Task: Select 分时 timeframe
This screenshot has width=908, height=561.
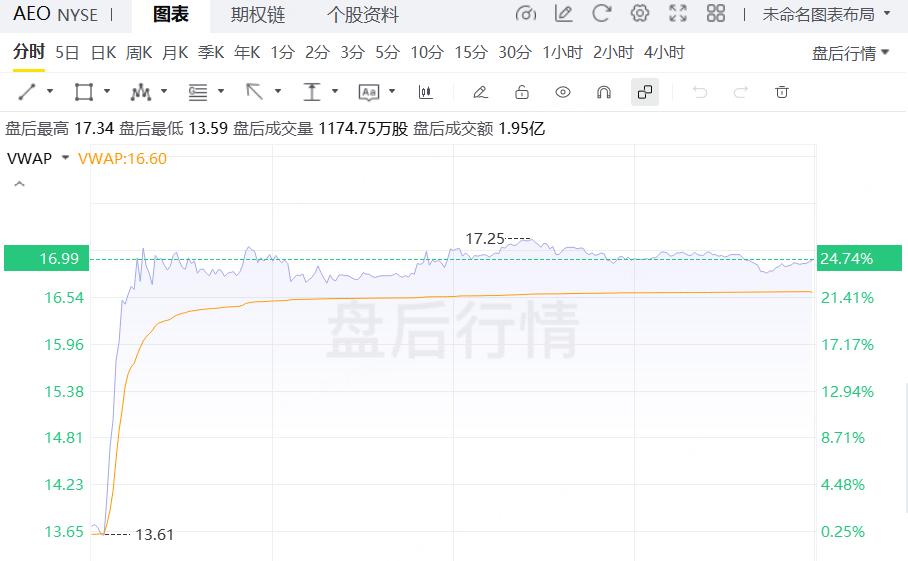Action: click(29, 52)
